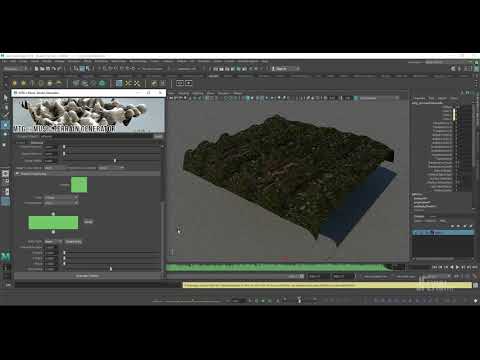Open the Edit menu in Maya menu bar
480x360 pixels.
click(12, 62)
